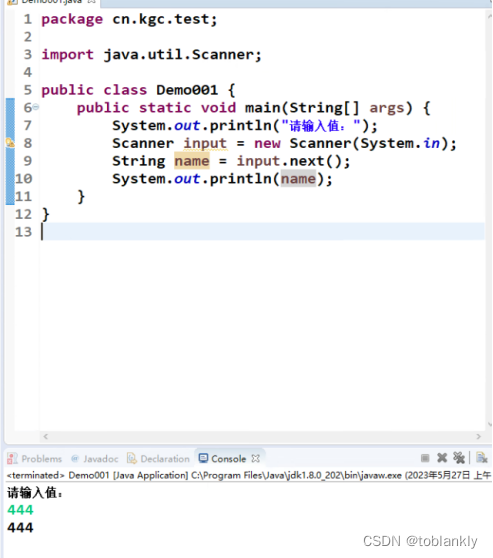Viewport: 493px width, 558px height.
Task: Click the warning marker on line 8
Action: [10, 143]
